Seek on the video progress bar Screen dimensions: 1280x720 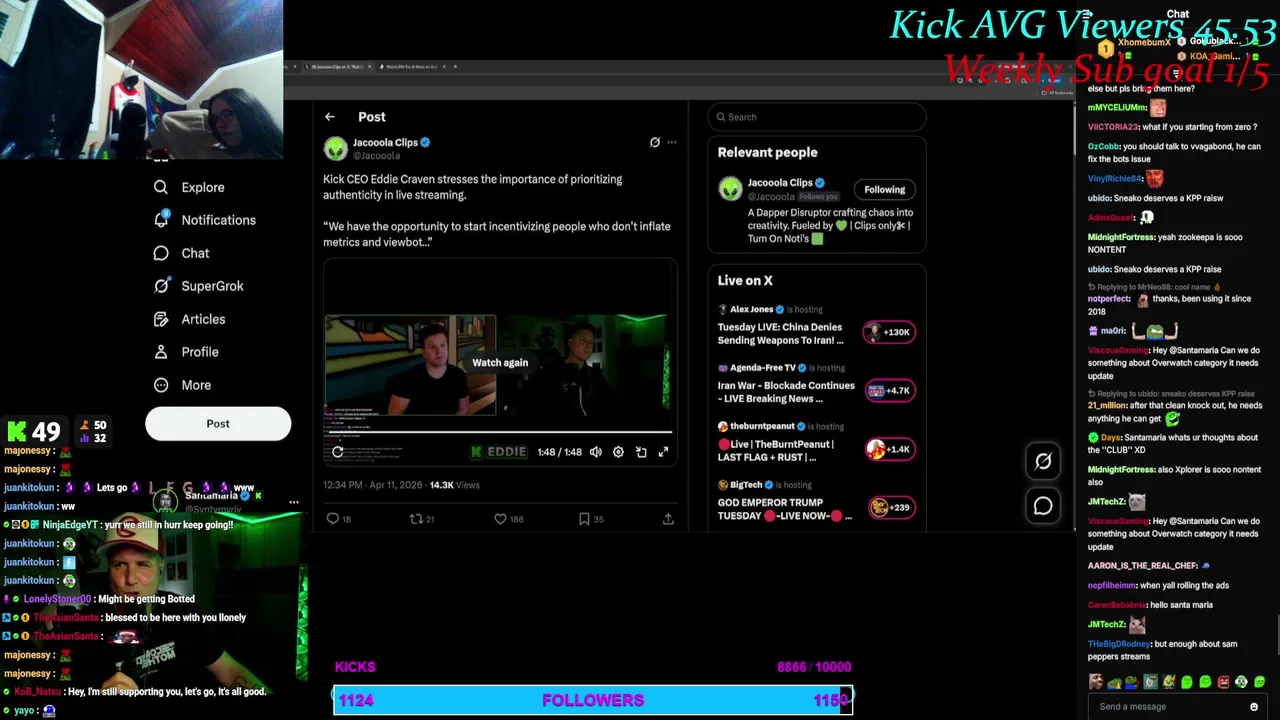500,433
